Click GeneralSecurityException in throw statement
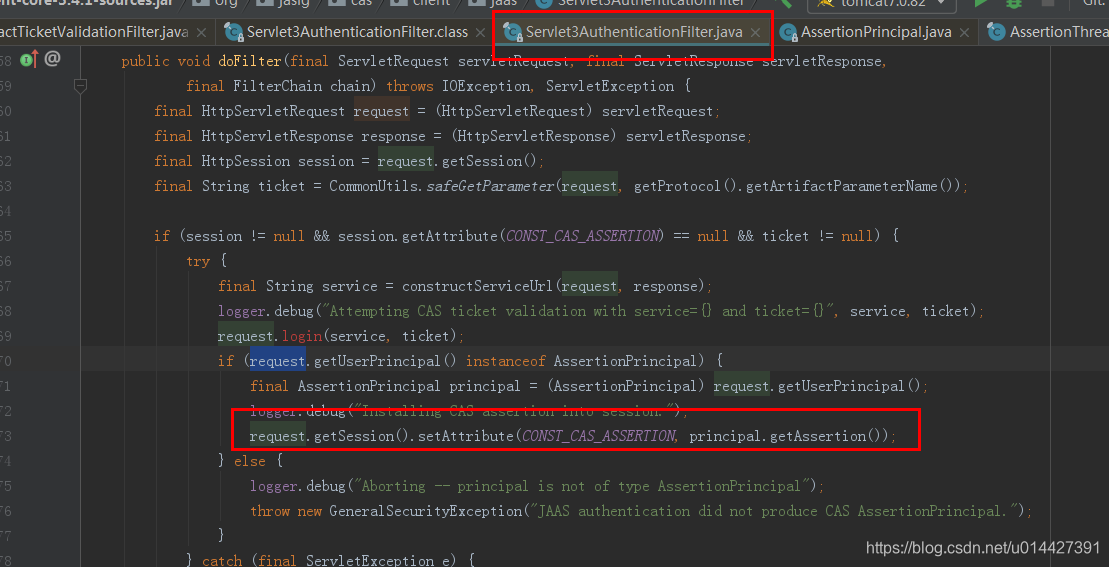1109x567 pixels. click(x=425, y=510)
